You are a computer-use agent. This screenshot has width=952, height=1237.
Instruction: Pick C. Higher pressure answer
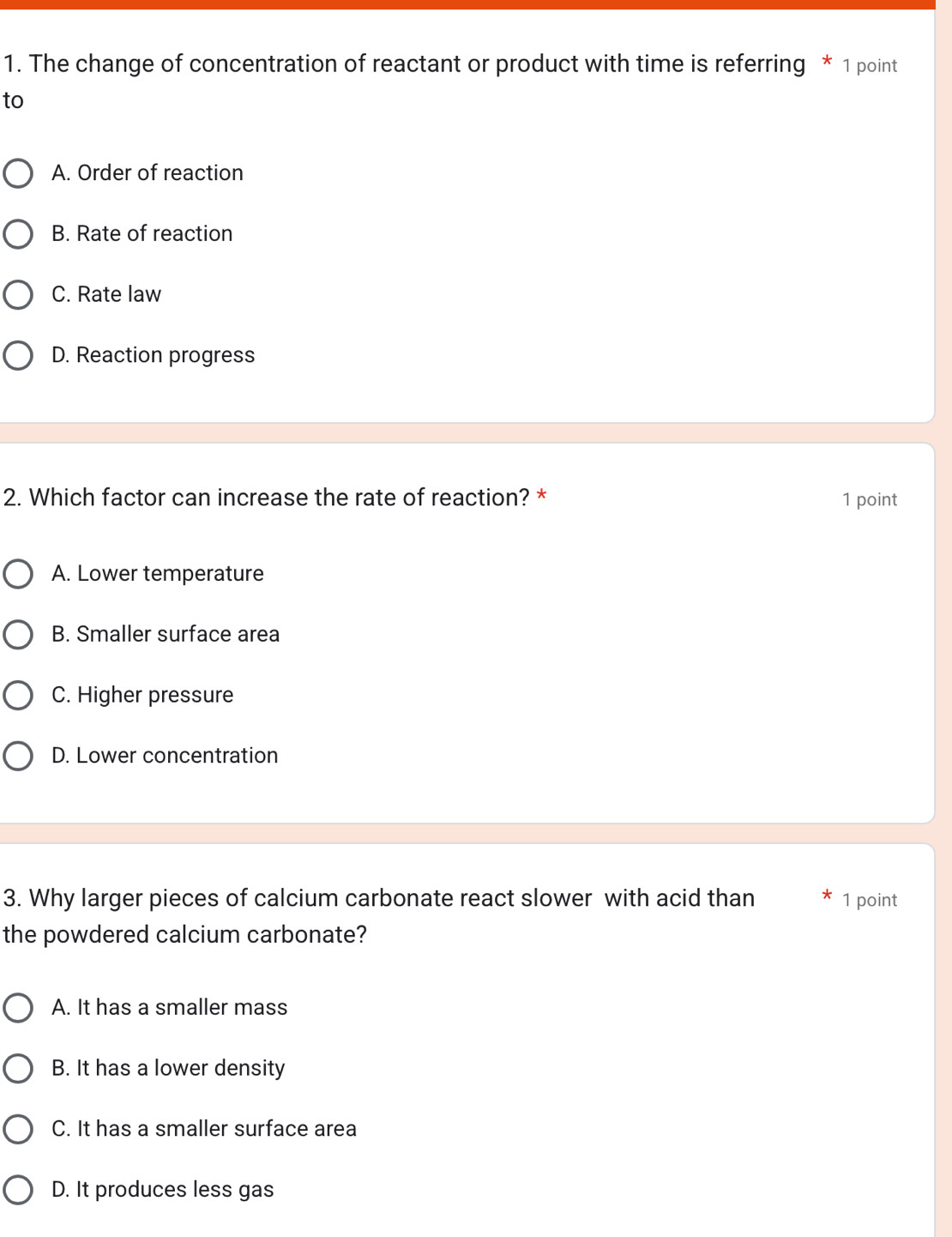click(x=18, y=696)
